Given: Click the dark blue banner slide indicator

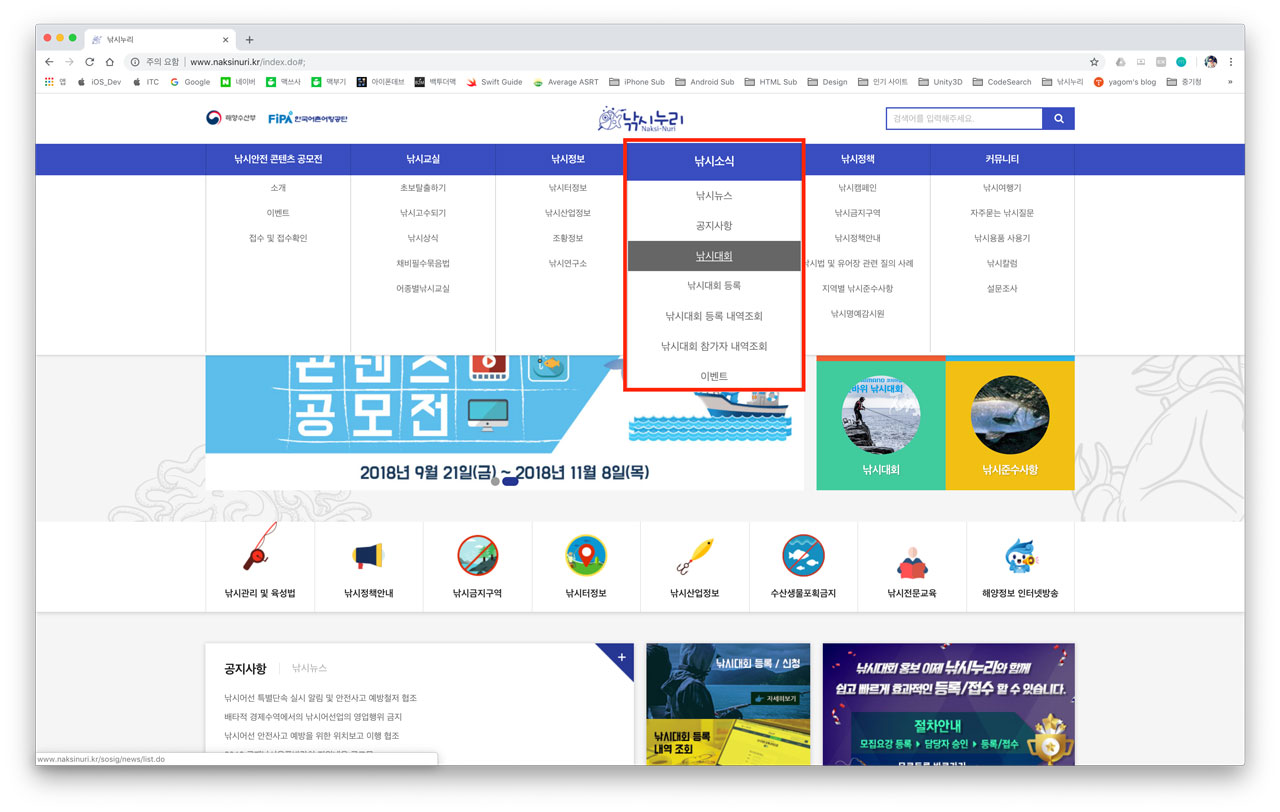Looking at the screenshot, I should click(510, 481).
